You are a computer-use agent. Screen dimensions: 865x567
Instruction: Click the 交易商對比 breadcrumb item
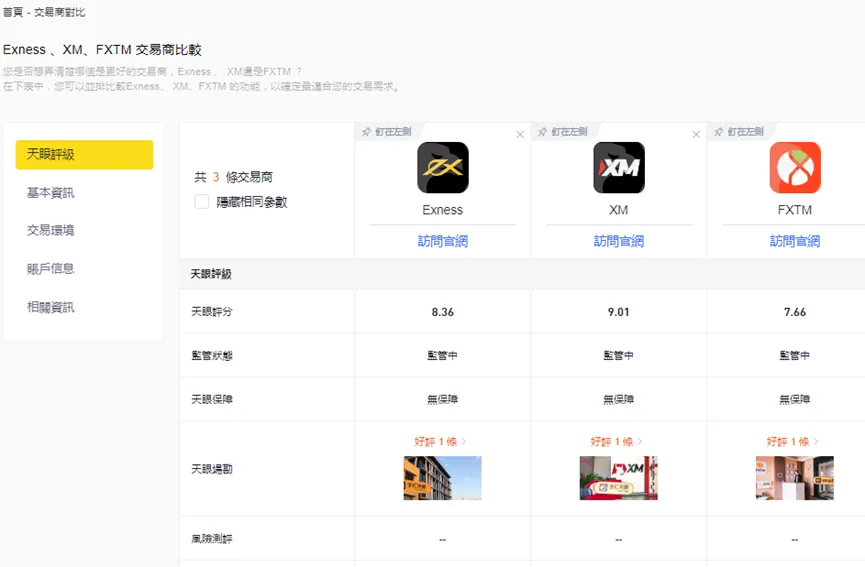tap(60, 12)
